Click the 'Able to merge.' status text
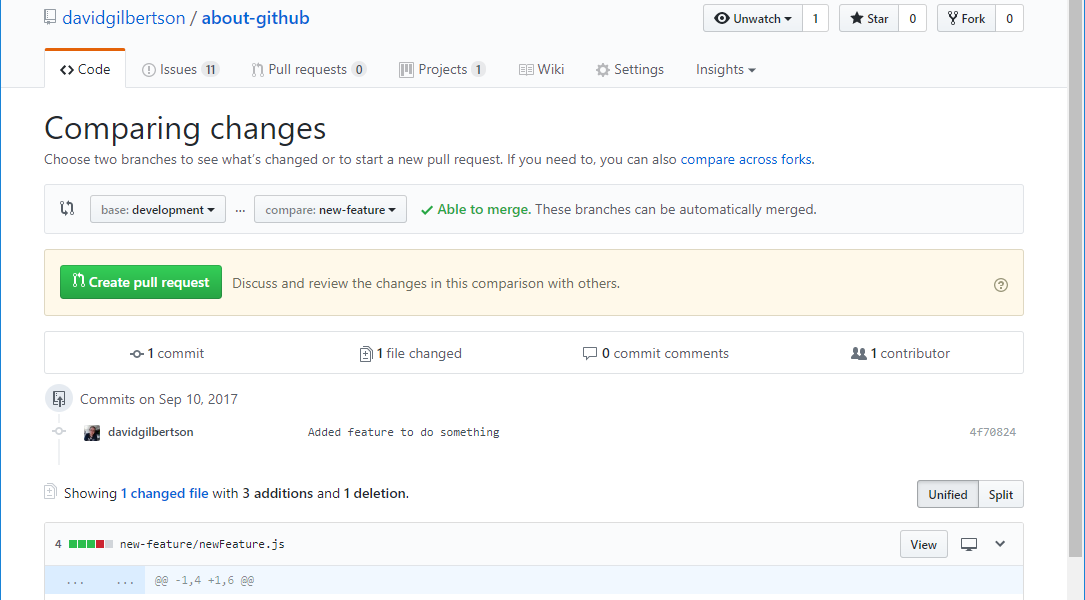Viewport: 1085px width, 600px height. [x=484, y=210]
